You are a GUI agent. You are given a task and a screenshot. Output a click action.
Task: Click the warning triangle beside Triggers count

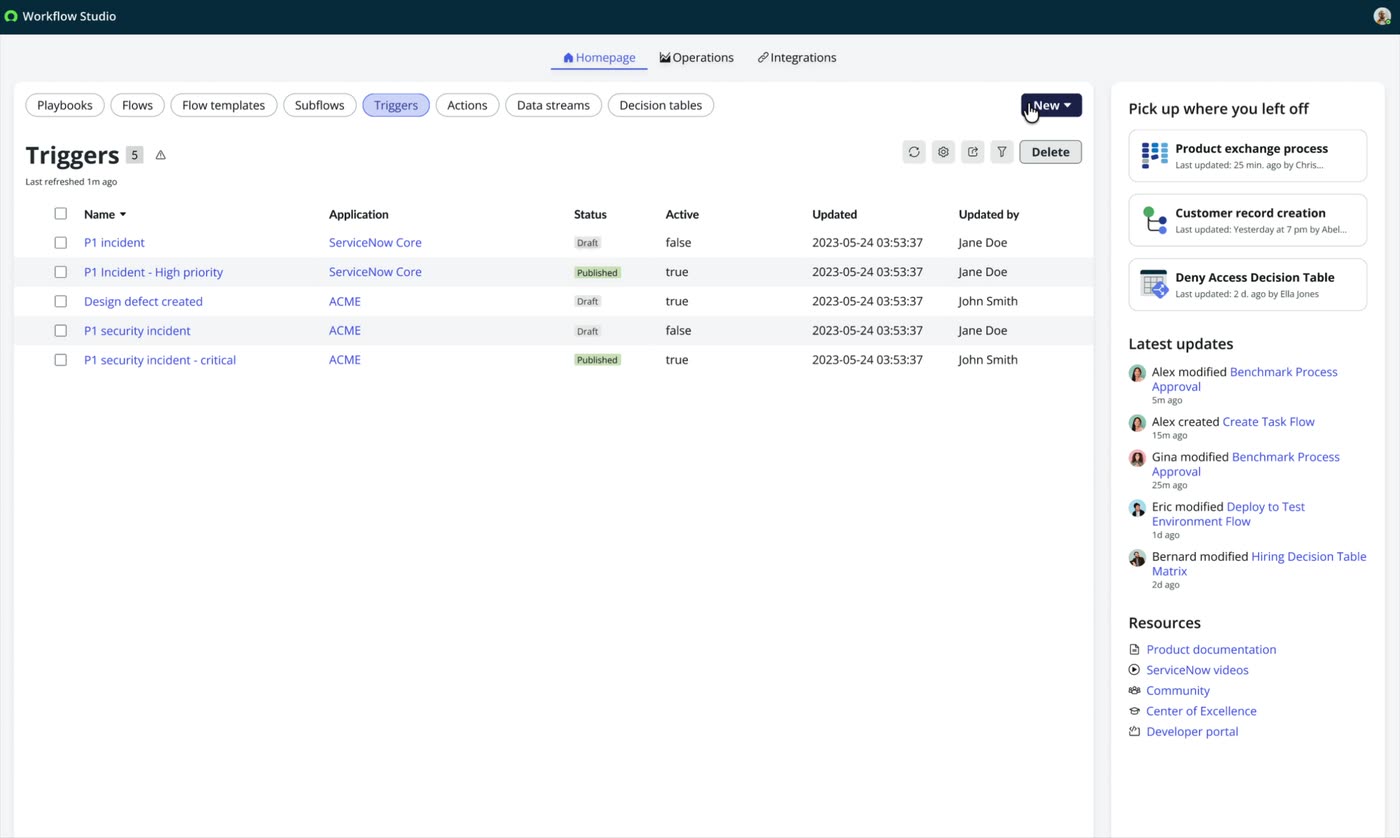pos(160,155)
